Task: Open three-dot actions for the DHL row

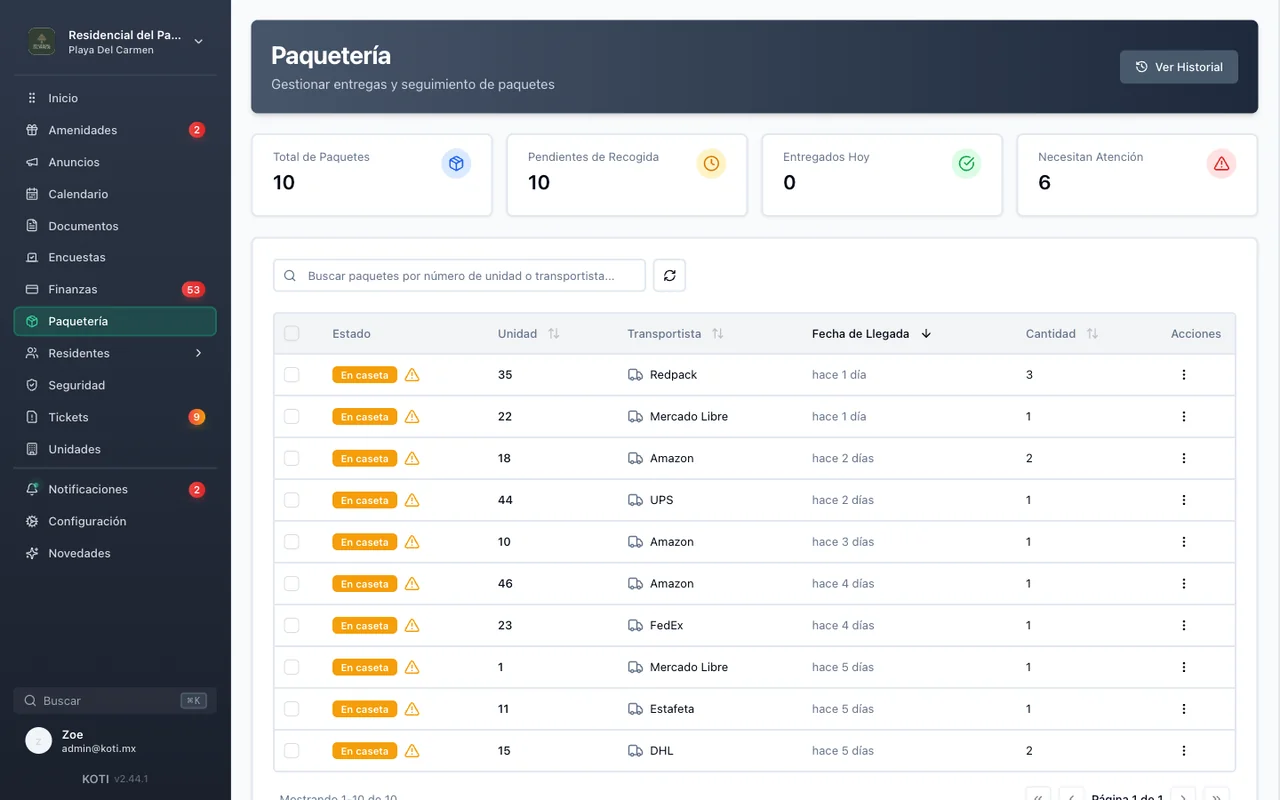Action: [1184, 751]
